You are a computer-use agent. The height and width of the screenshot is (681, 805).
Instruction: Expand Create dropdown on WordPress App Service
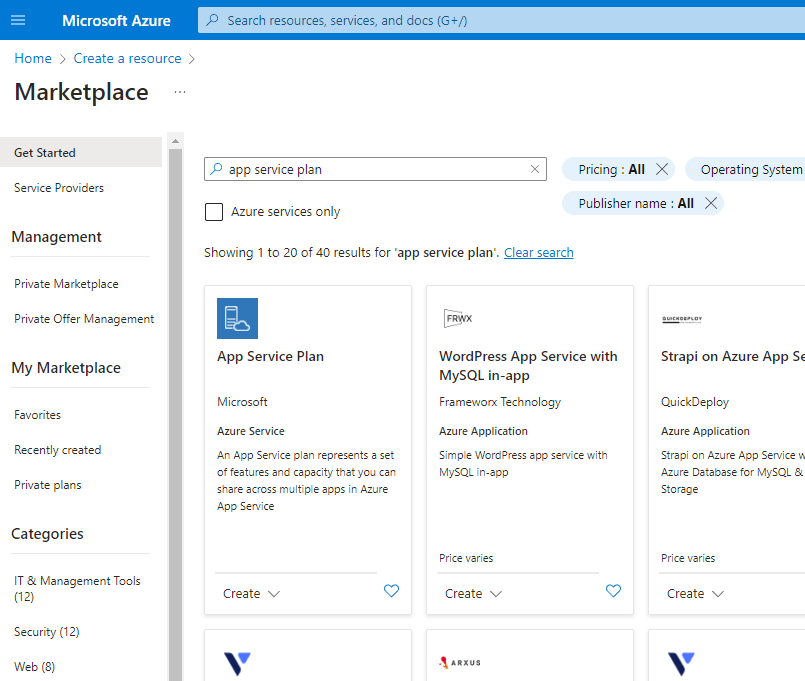pyautogui.click(x=473, y=594)
